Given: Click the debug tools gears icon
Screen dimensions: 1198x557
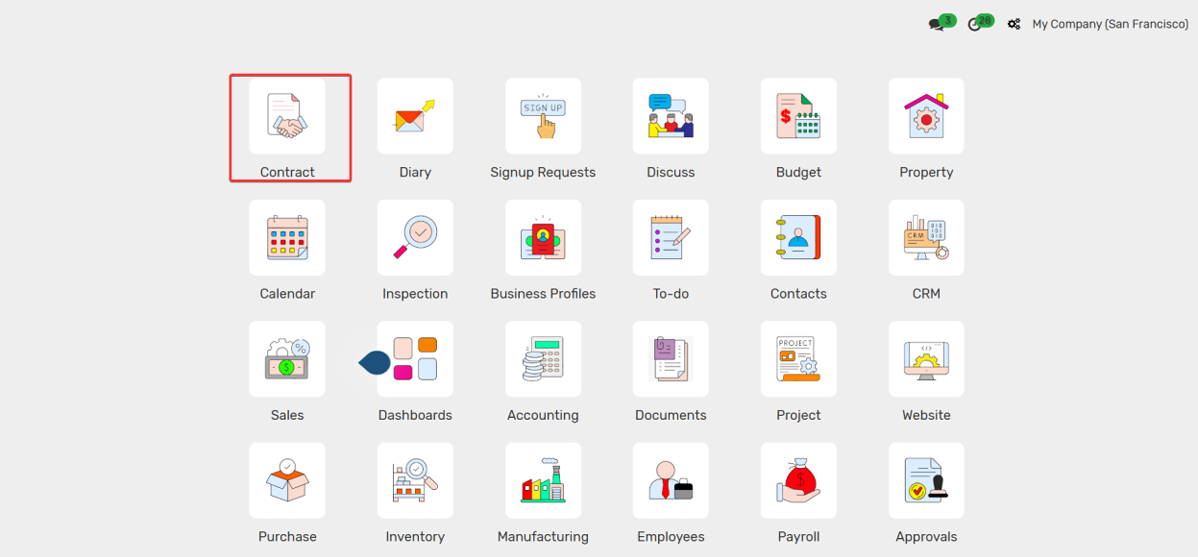Looking at the screenshot, I should click(x=1014, y=24).
